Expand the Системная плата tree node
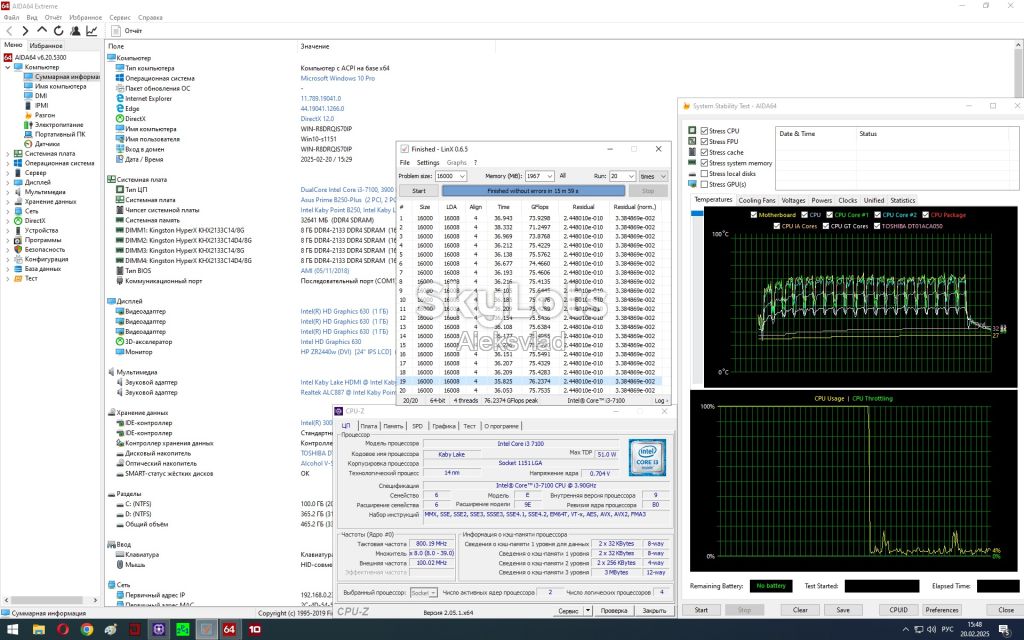This screenshot has width=1024, height=640. tap(8, 153)
